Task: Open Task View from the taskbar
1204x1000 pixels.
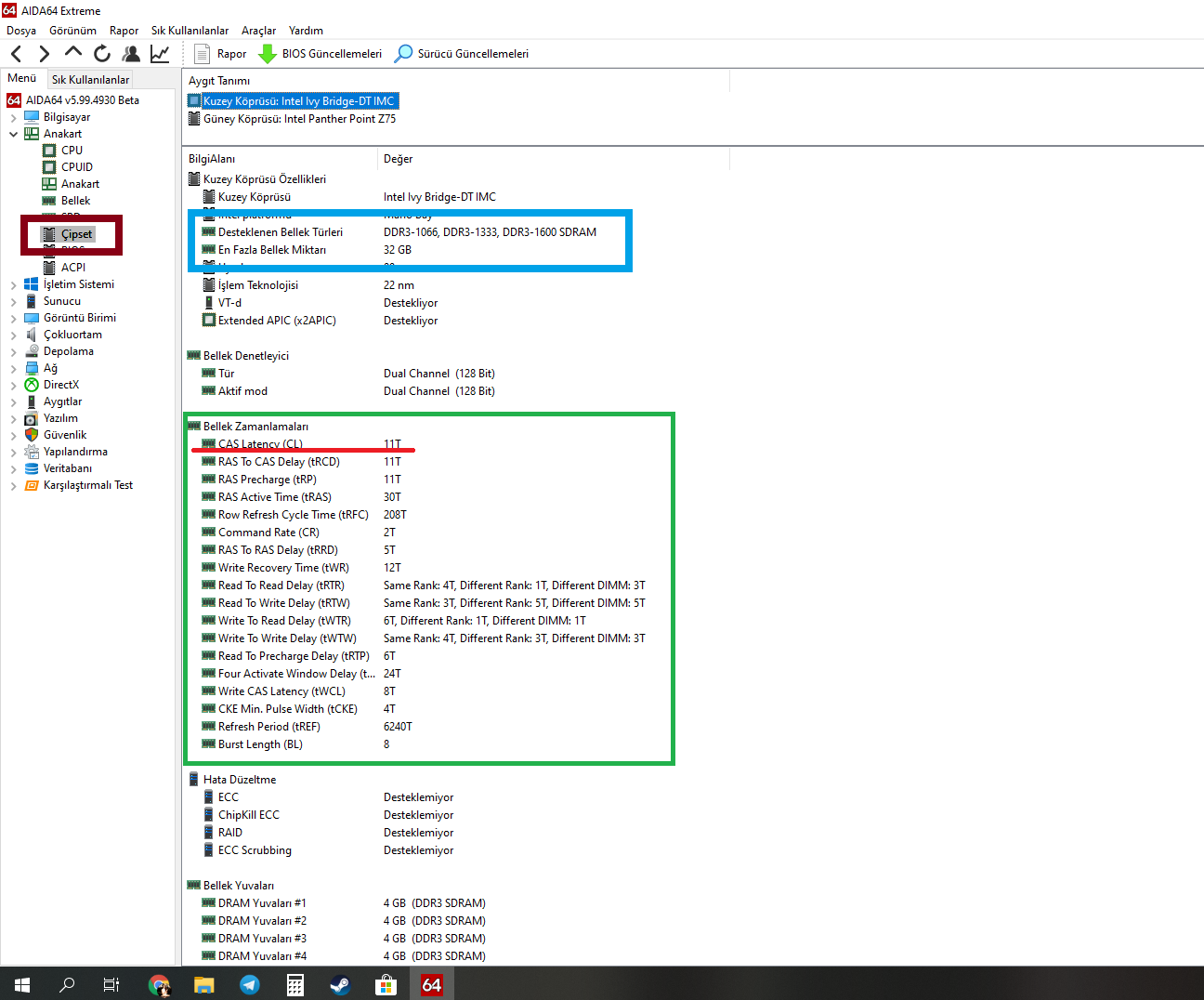Action: [x=111, y=984]
